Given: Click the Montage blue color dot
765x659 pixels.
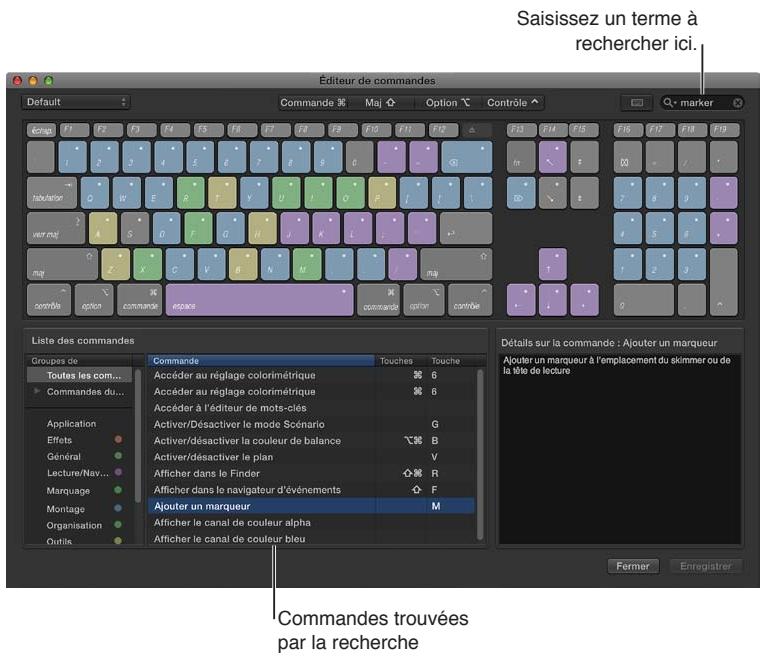Looking at the screenshot, I should [118, 508].
